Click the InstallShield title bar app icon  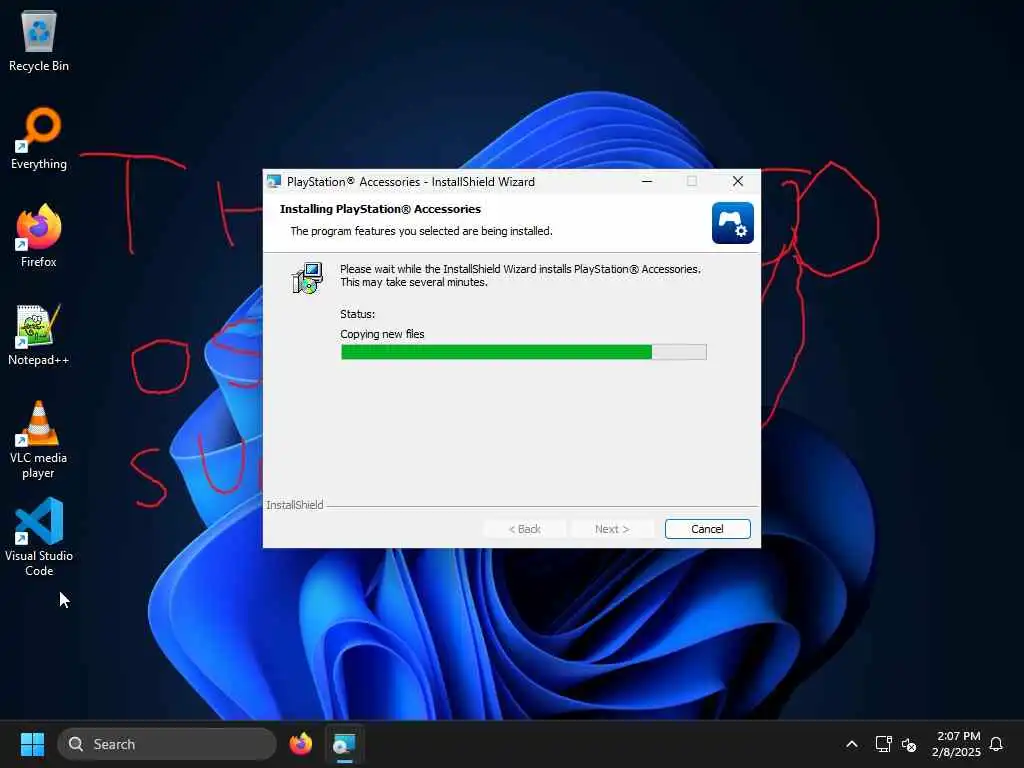pyautogui.click(x=274, y=182)
